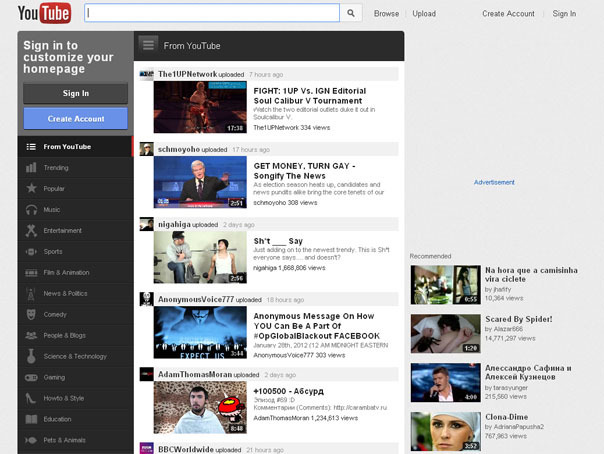Click the Howto & Style shoe icon
604x454 pixels.
[x=31, y=398]
